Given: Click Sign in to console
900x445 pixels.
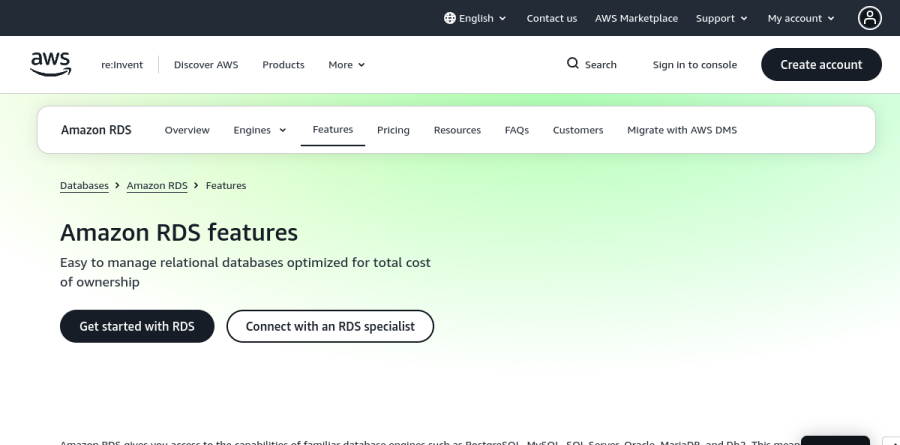Looking at the screenshot, I should [695, 65].
